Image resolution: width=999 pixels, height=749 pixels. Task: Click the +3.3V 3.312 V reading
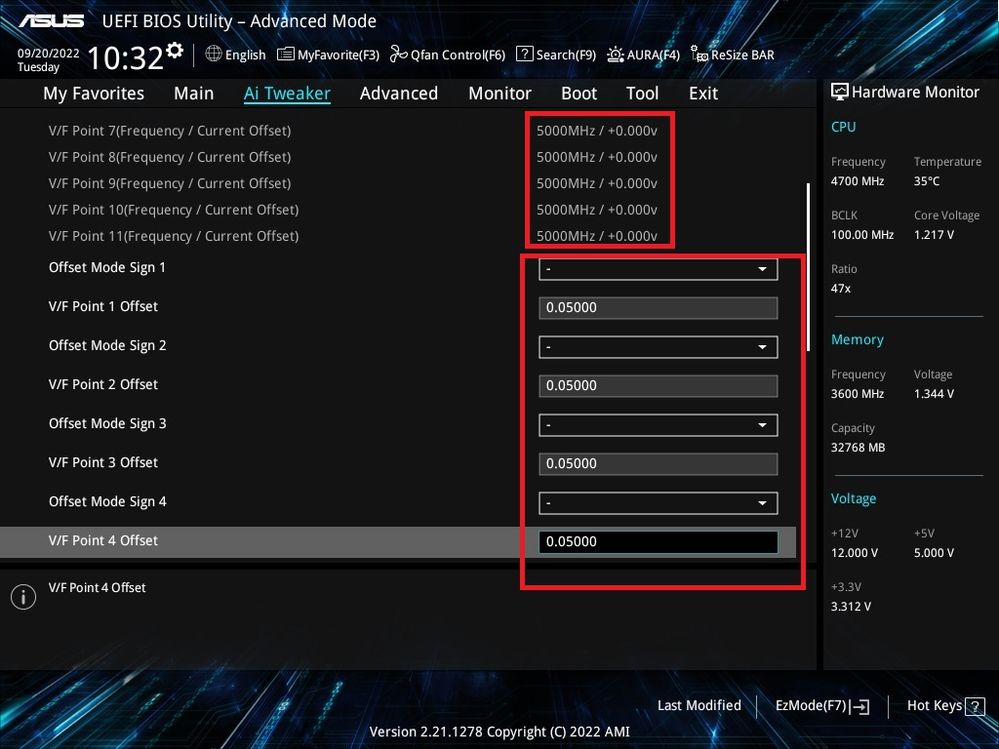click(x=851, y=607)
